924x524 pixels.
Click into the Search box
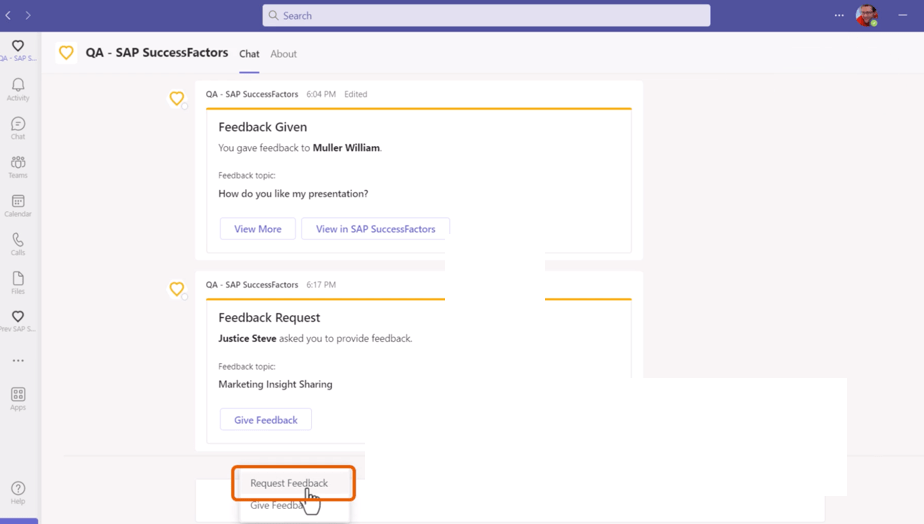(486, 15)
